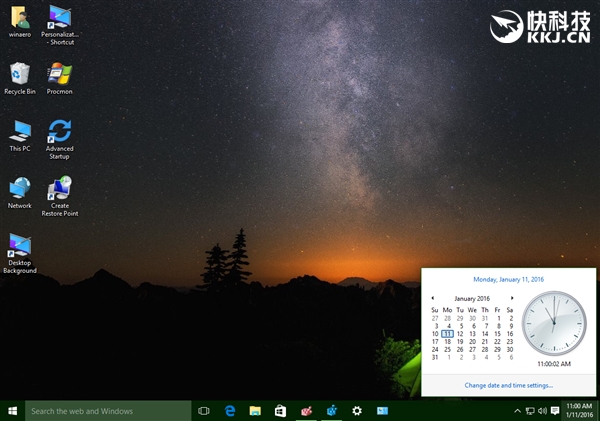
Task: Select day 8 in the calendar
Action: (499, 326)
